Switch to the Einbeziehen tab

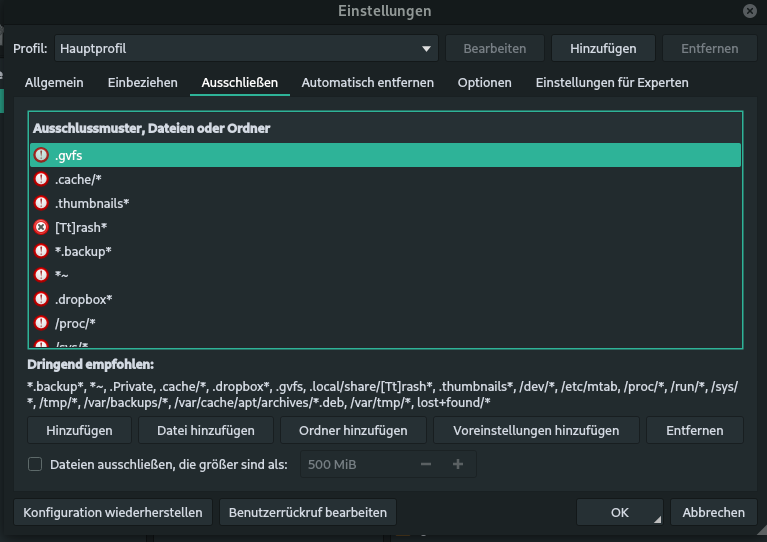point(142,83)
